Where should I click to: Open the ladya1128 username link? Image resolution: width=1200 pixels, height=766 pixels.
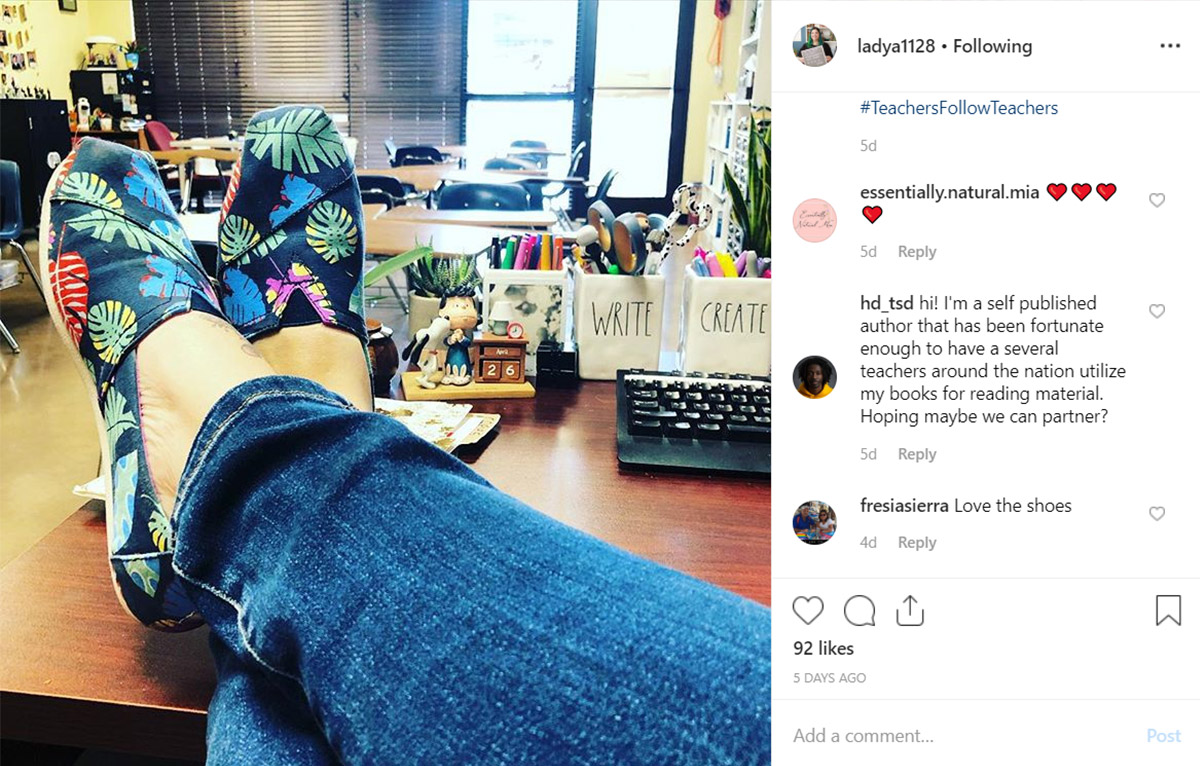coord(896,46)
